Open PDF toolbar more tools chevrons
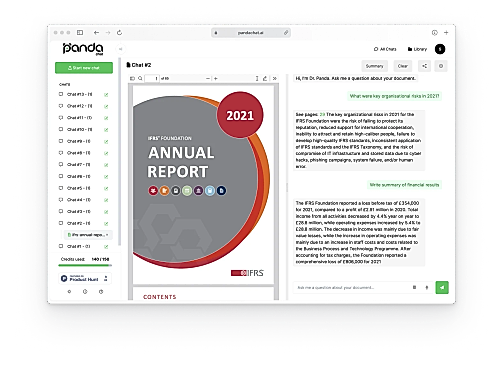The height and width of the screenshot is (368, 503). [275, 78]
